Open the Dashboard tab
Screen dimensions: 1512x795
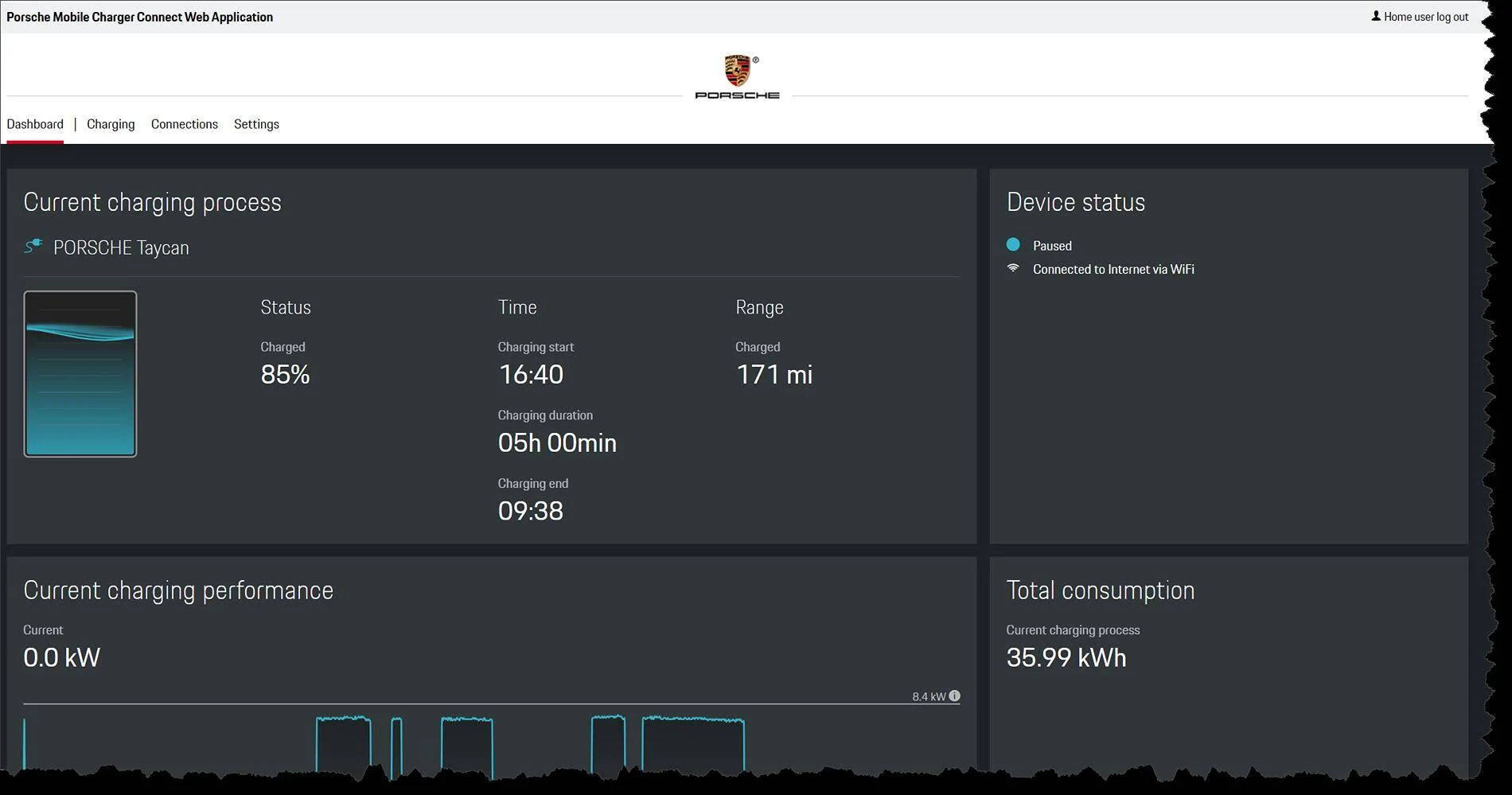[35, 124]
